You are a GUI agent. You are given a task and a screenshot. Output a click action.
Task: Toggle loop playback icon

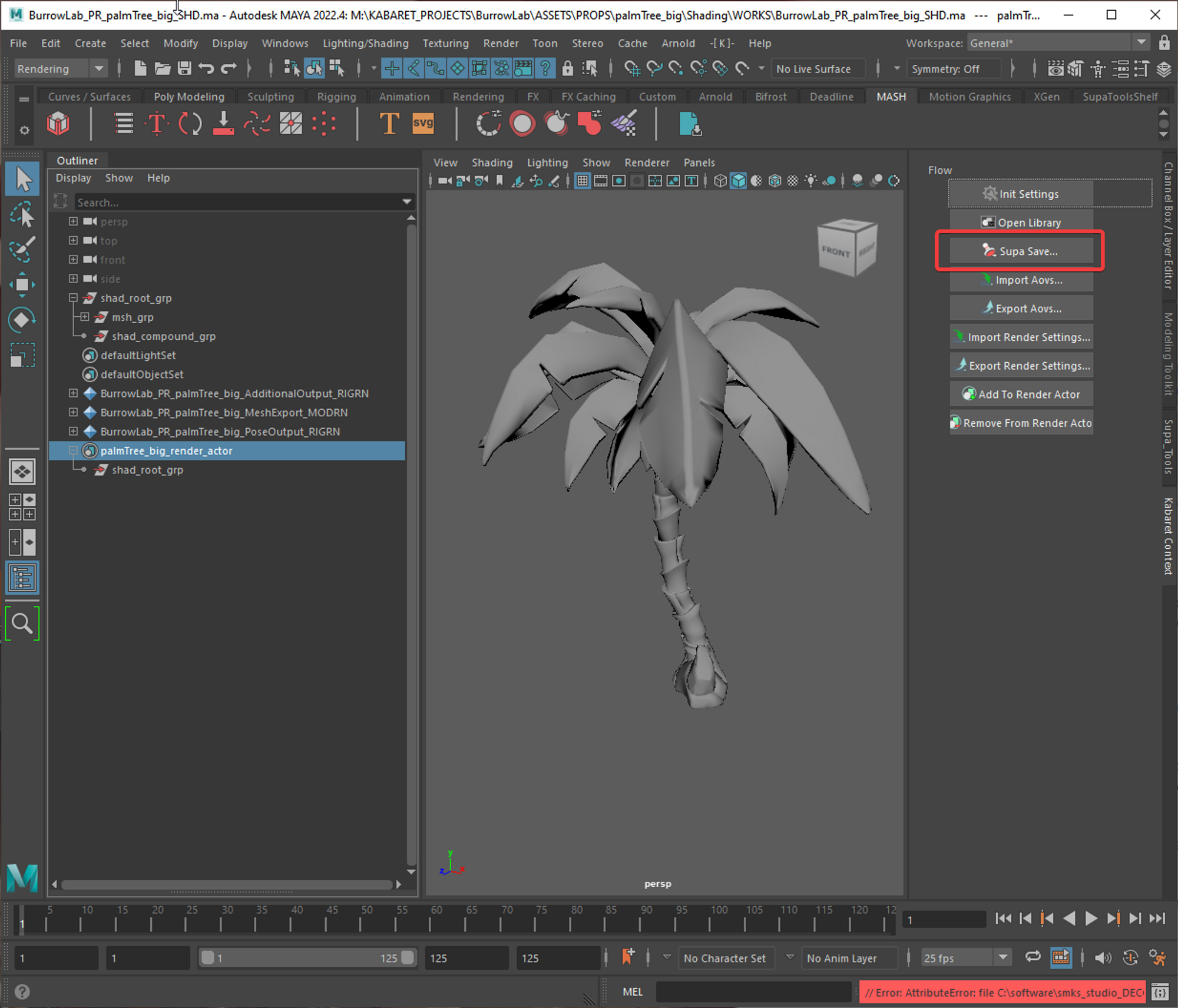point(1033,957)
